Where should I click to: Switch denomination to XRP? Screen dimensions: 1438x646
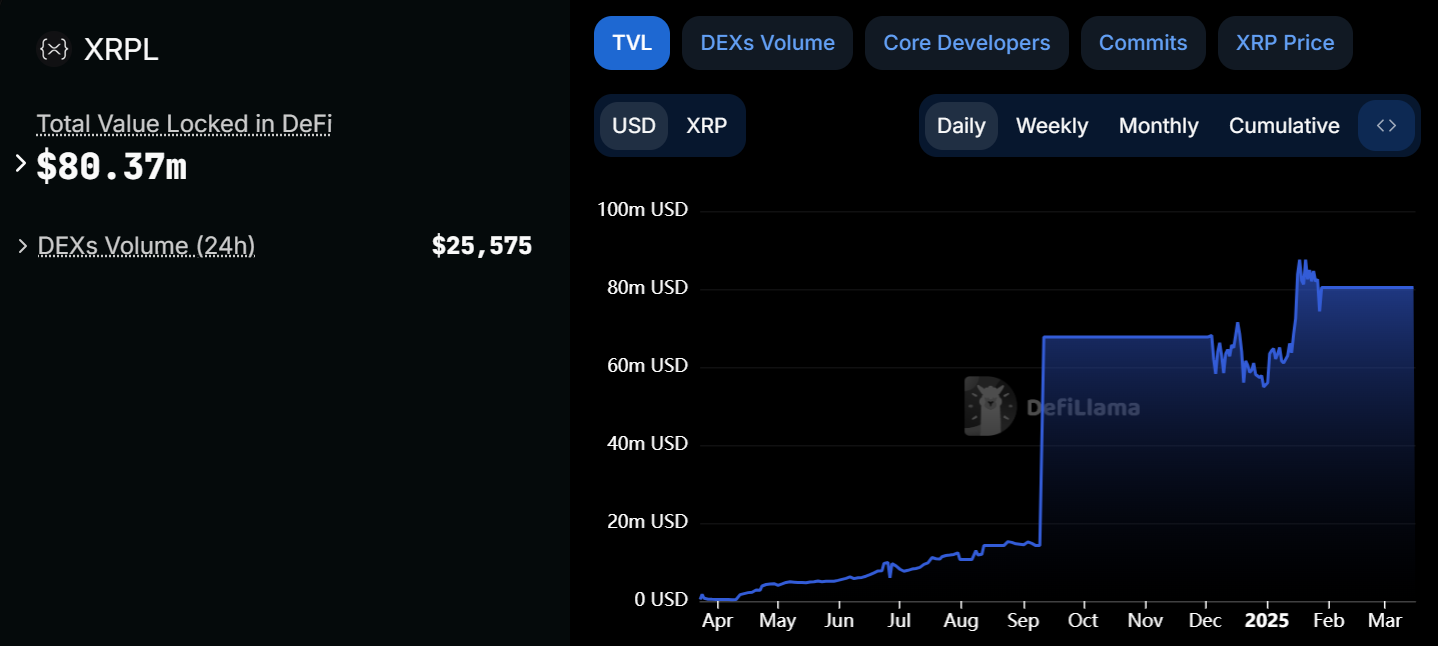(x=707, y=126)
